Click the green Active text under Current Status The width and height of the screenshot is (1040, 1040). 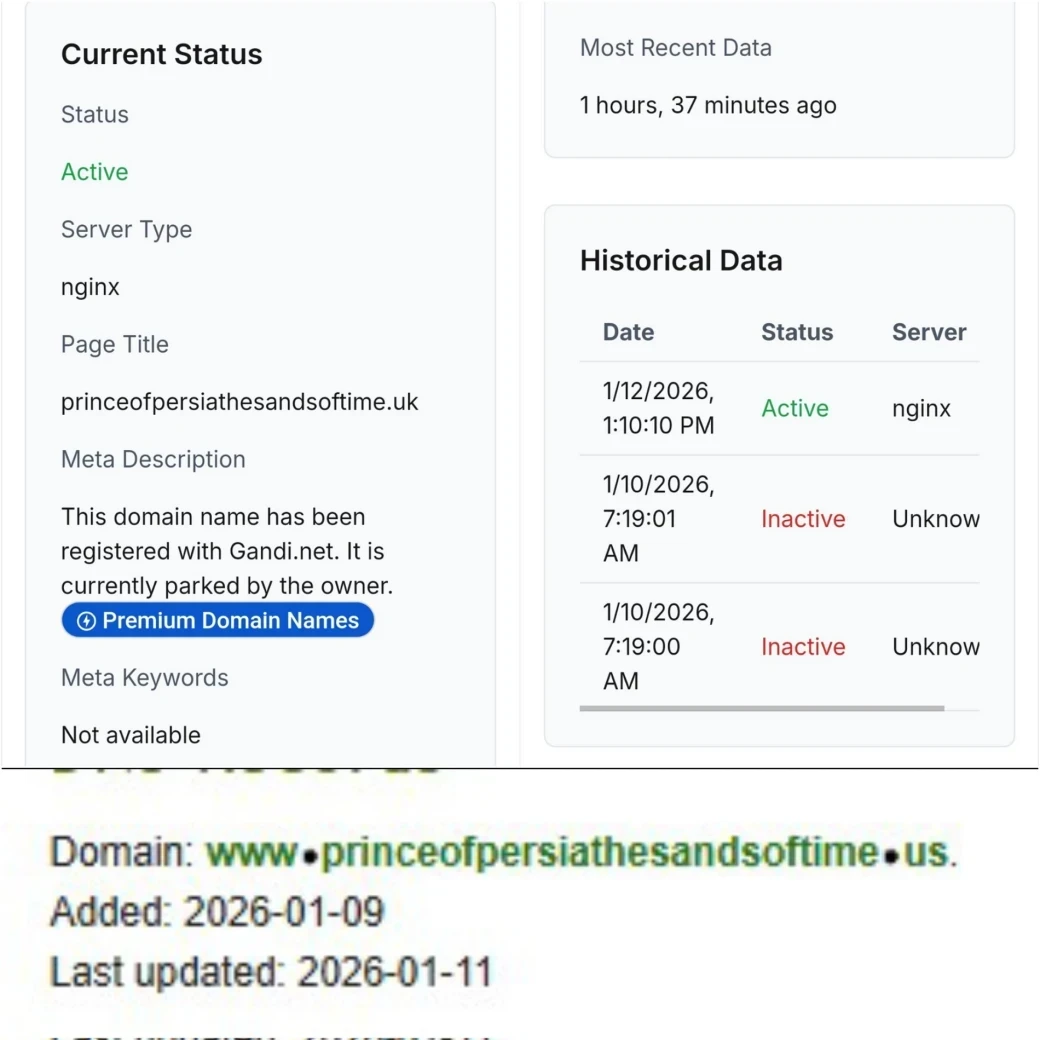point(94,172)
